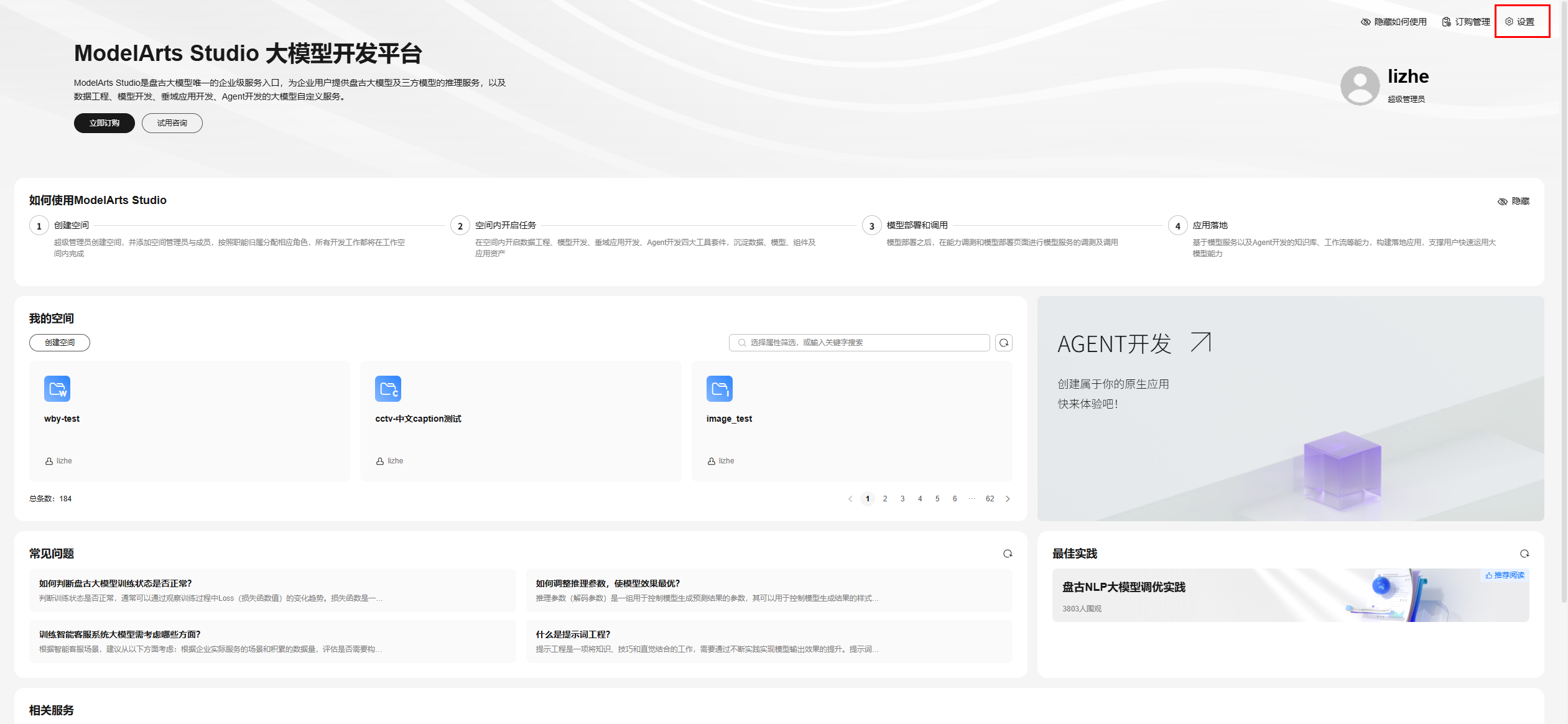Open the 设置 gear icon

click(x=1509, y=22)
